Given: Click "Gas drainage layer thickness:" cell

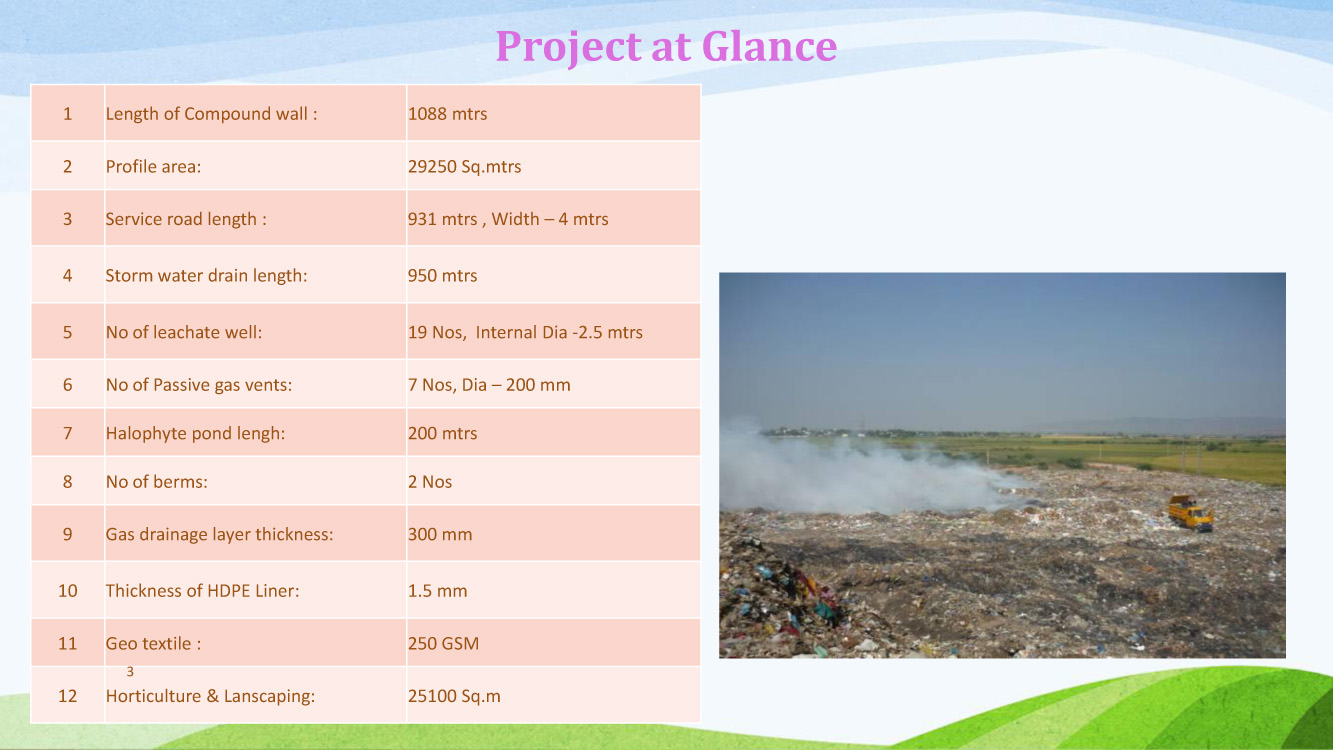Looking at the screenshot, I should (255, 534).
